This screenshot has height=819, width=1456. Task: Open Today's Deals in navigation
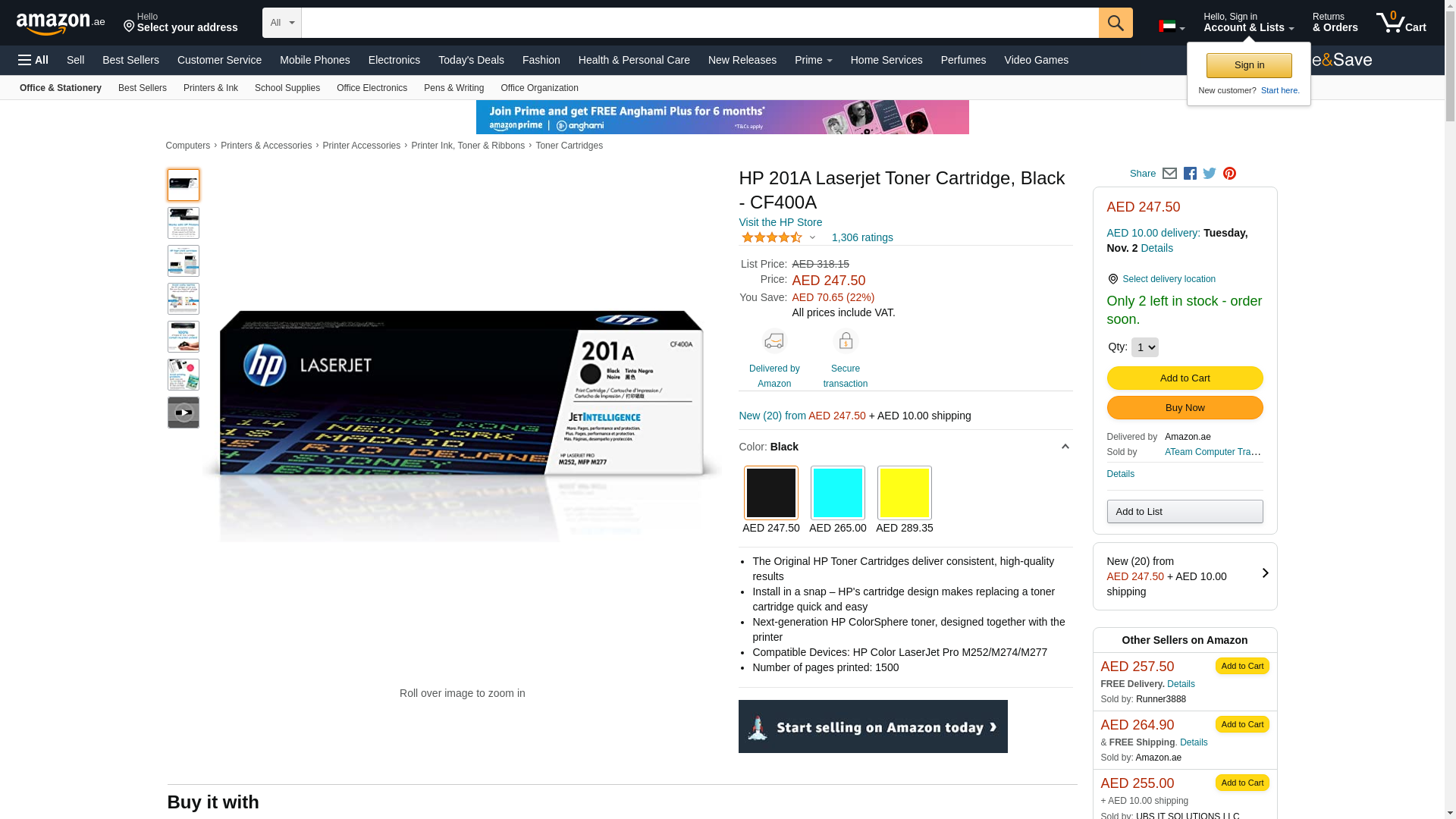click(x=471, y=60)
